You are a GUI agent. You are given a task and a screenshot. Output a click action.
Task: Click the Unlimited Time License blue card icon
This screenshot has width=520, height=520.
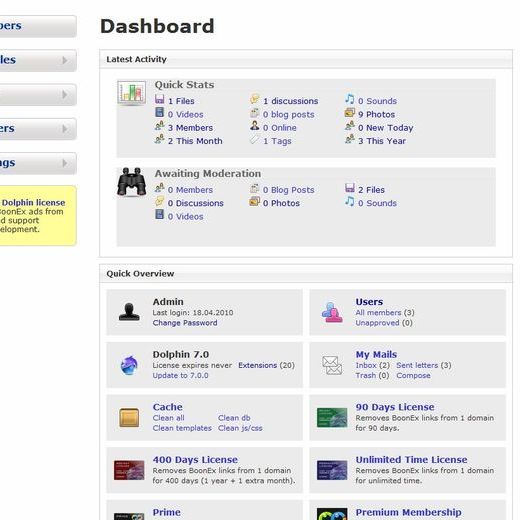pyautogui.click(x=332, y=470)
